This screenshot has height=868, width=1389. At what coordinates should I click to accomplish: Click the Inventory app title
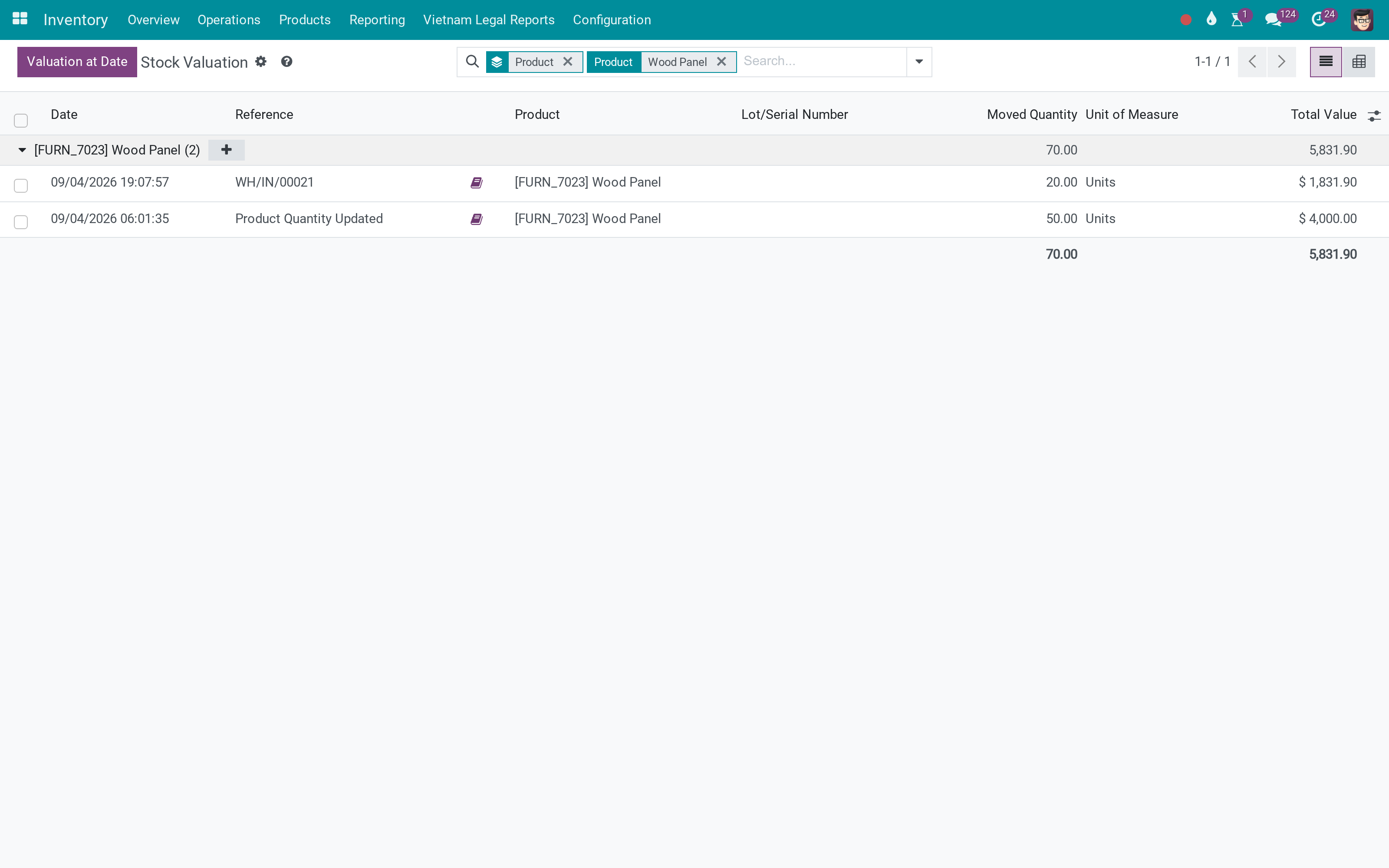76,20
